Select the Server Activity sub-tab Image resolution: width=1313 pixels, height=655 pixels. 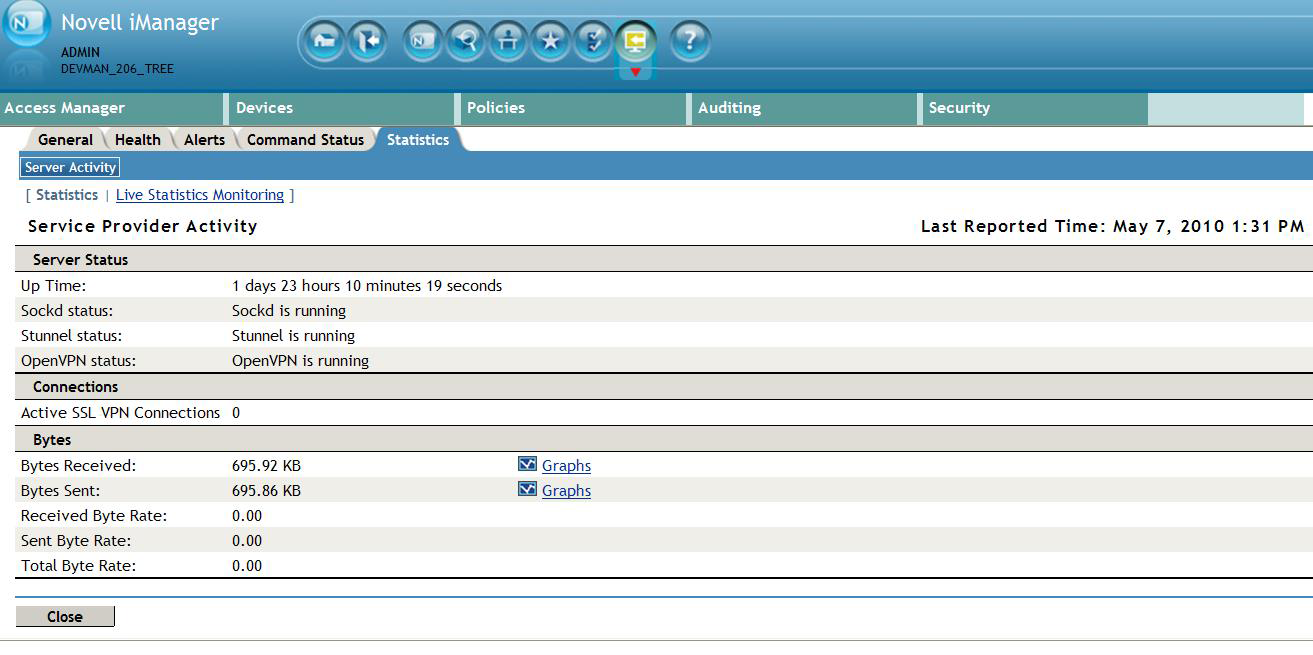click(69, 167)
